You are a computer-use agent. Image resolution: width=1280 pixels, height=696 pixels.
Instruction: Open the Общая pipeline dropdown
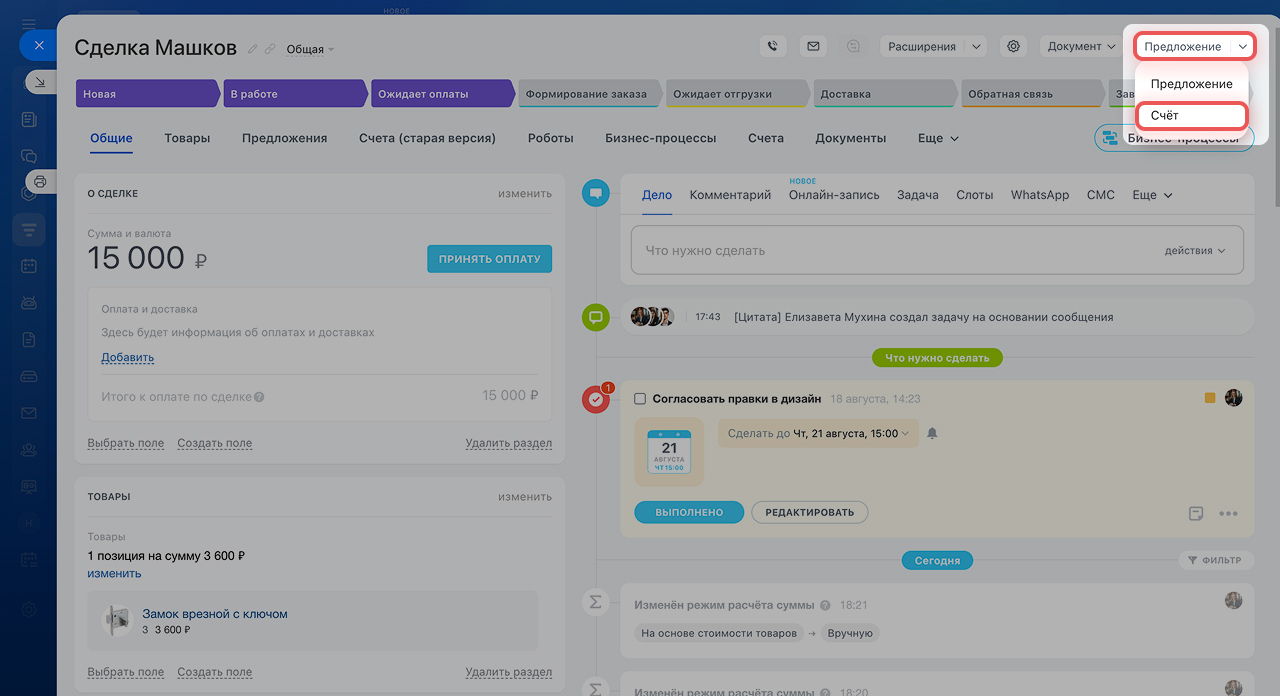[x=310, y=49]
